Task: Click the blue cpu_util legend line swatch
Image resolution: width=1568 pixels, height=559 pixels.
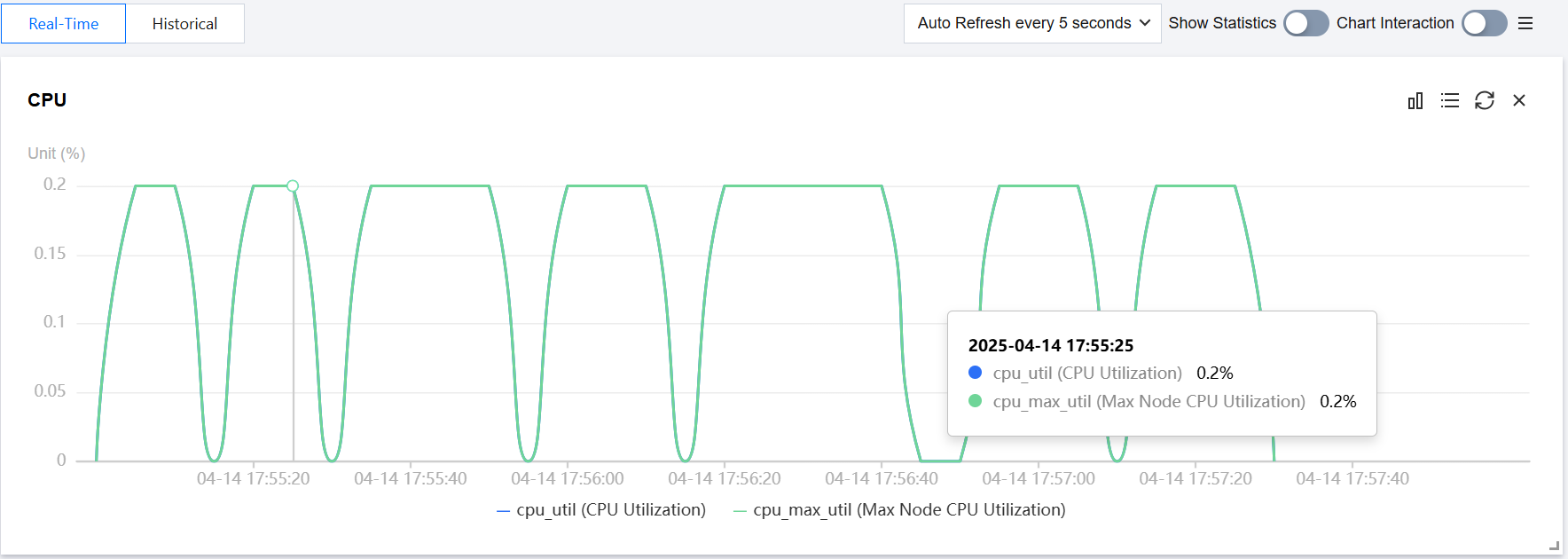Action: click(x=503, y=511)
